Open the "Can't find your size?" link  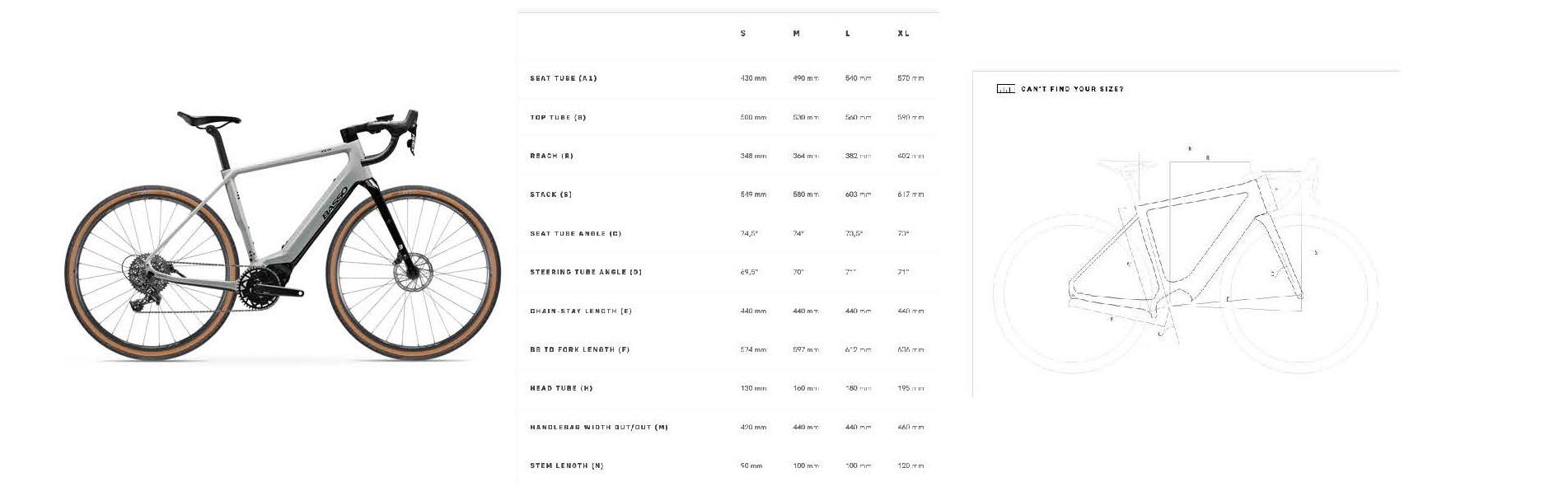tap(1072, 89)
